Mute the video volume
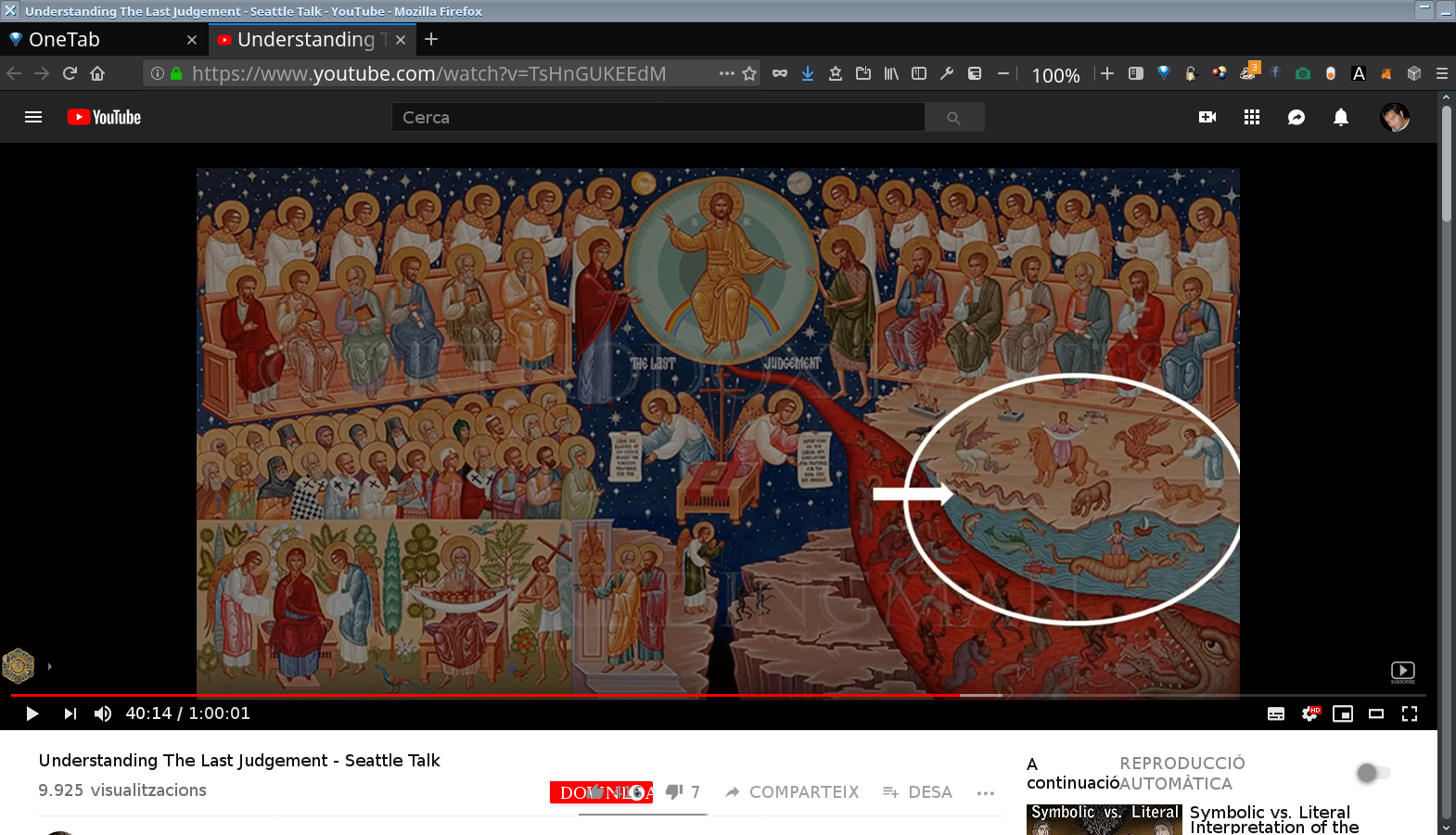This screenshot has height=835, width=1456. pyautogui.click(x=103, y=713)
